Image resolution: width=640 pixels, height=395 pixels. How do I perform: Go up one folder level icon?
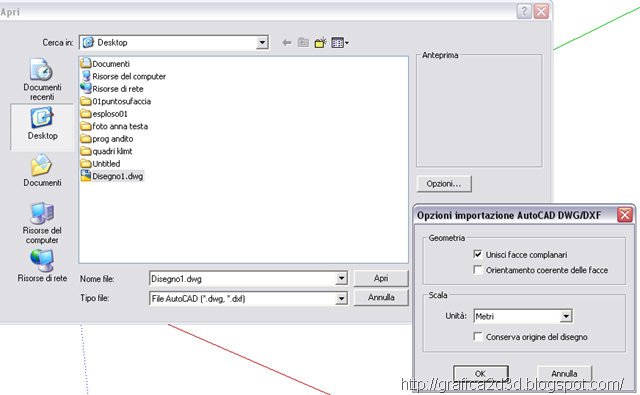click(303, 42)
